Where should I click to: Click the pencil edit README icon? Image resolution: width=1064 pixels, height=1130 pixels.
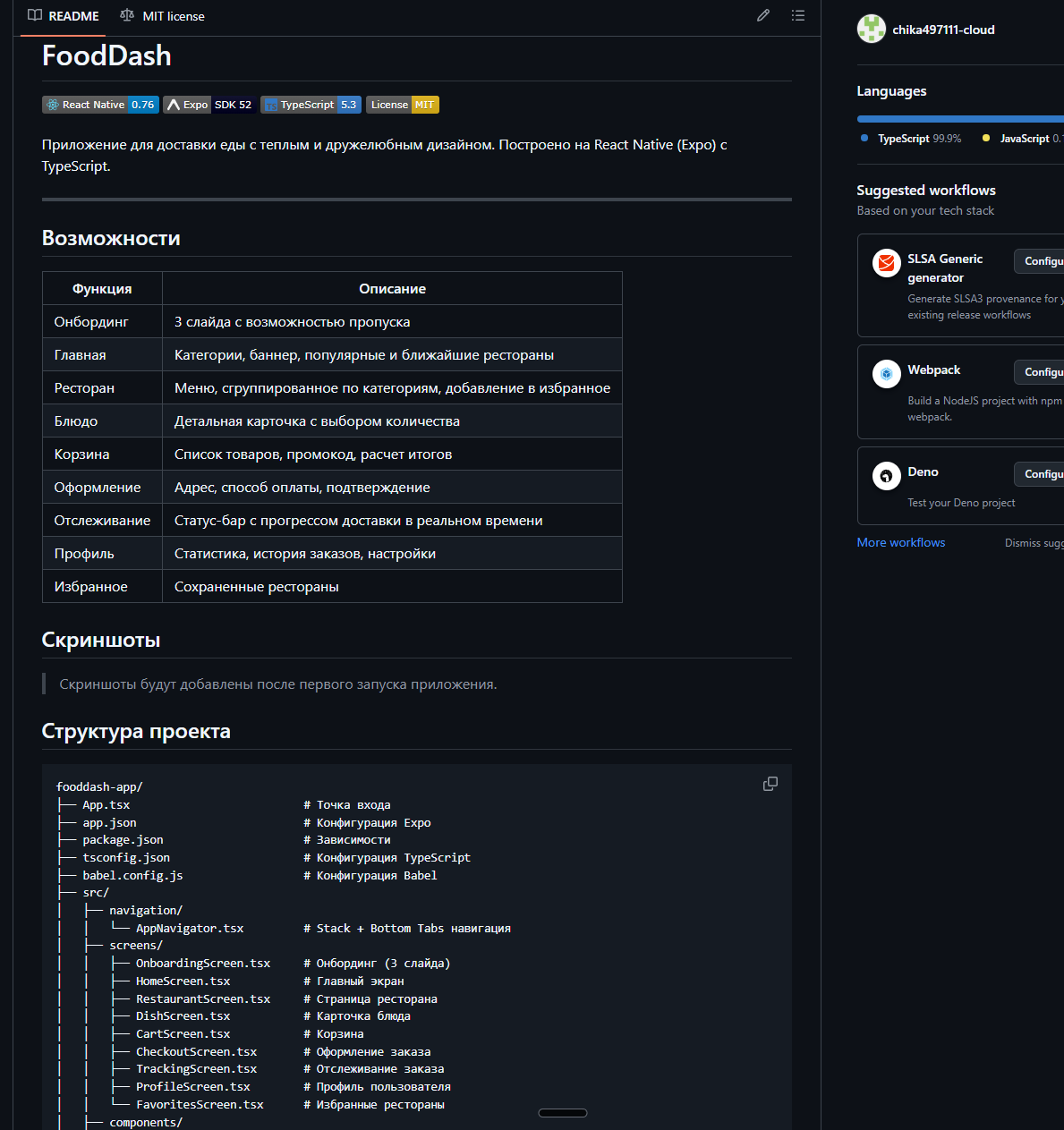click(x=763, y=15)
